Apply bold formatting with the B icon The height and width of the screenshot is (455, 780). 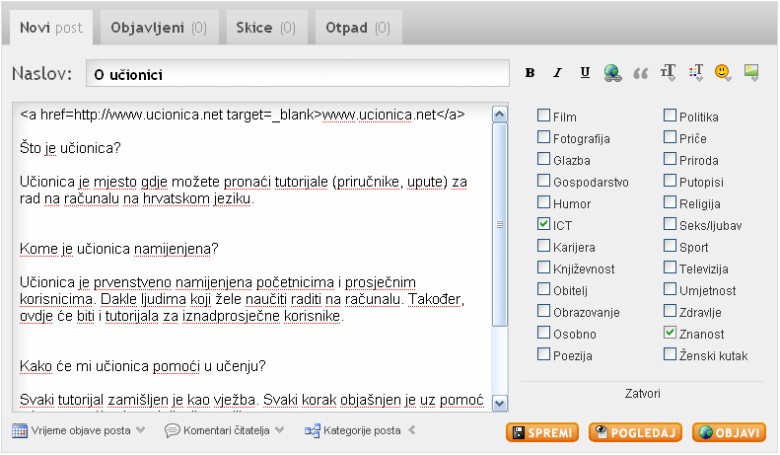coord(530,73)
